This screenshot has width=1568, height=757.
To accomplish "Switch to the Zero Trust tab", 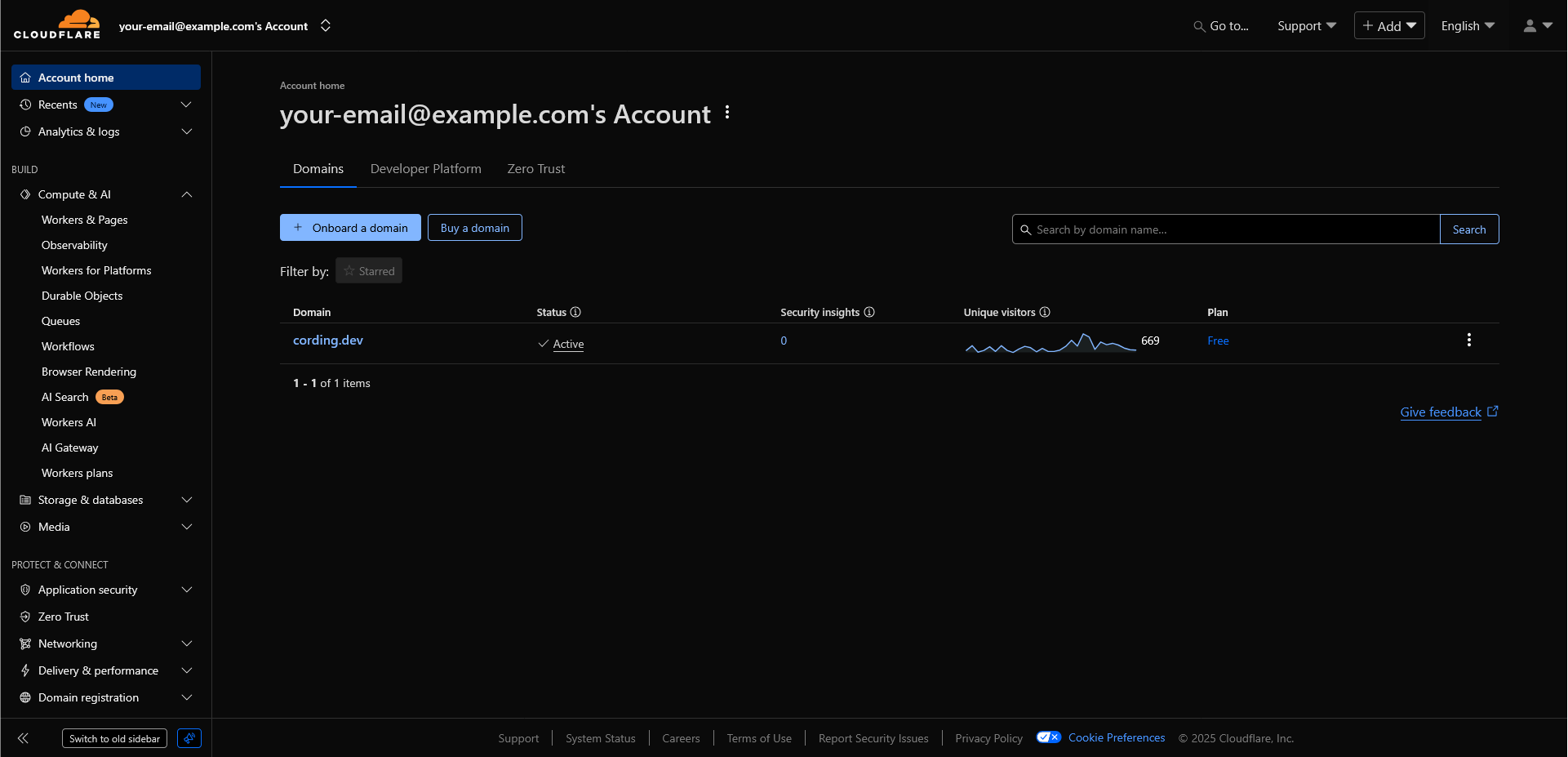I will 536,169.
